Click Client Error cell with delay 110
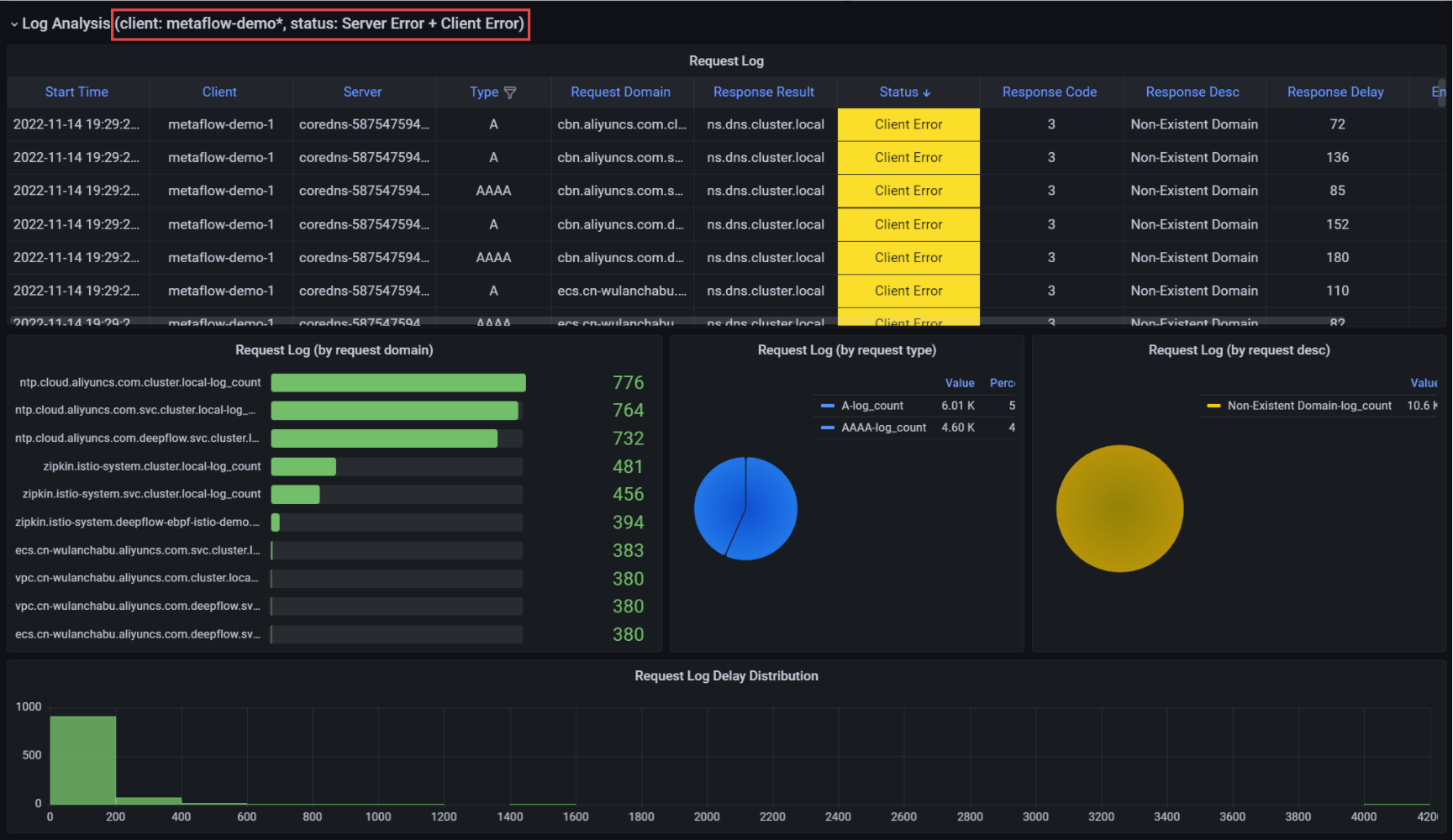 908,291
